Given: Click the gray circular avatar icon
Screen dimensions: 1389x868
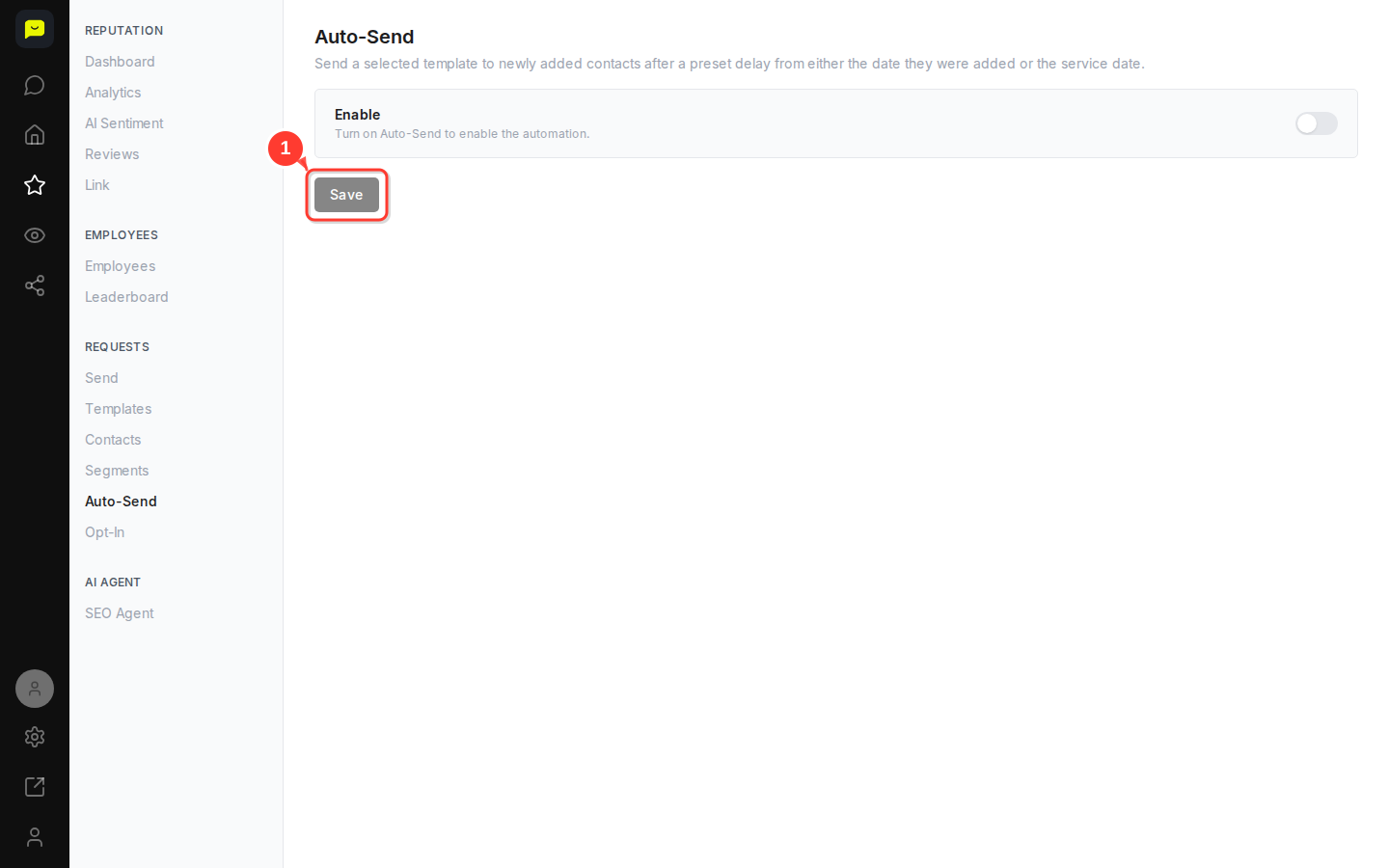Looking at the screenshot, I should [x=35, y=689].
